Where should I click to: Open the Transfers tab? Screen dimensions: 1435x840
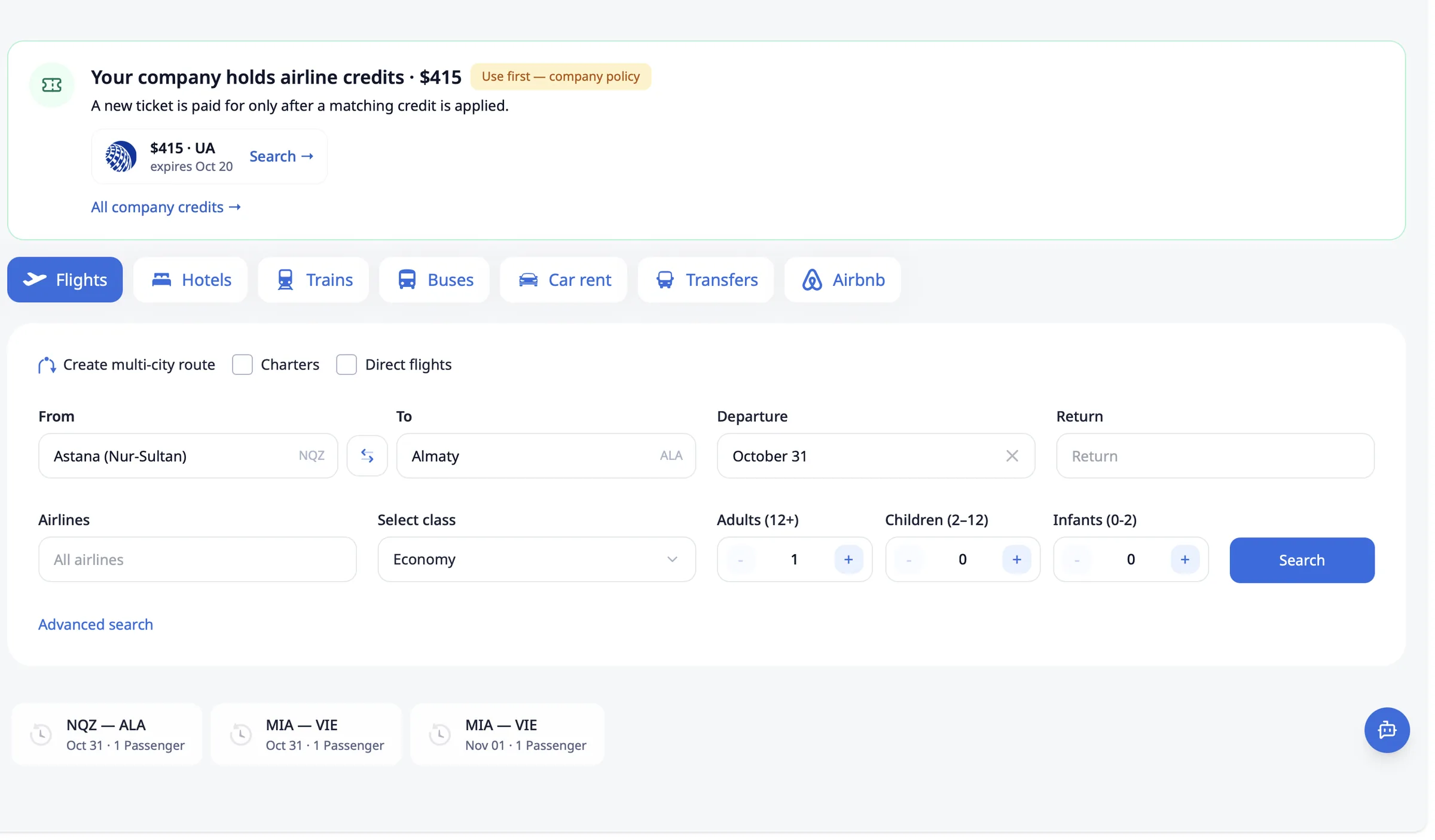[706, 280]
